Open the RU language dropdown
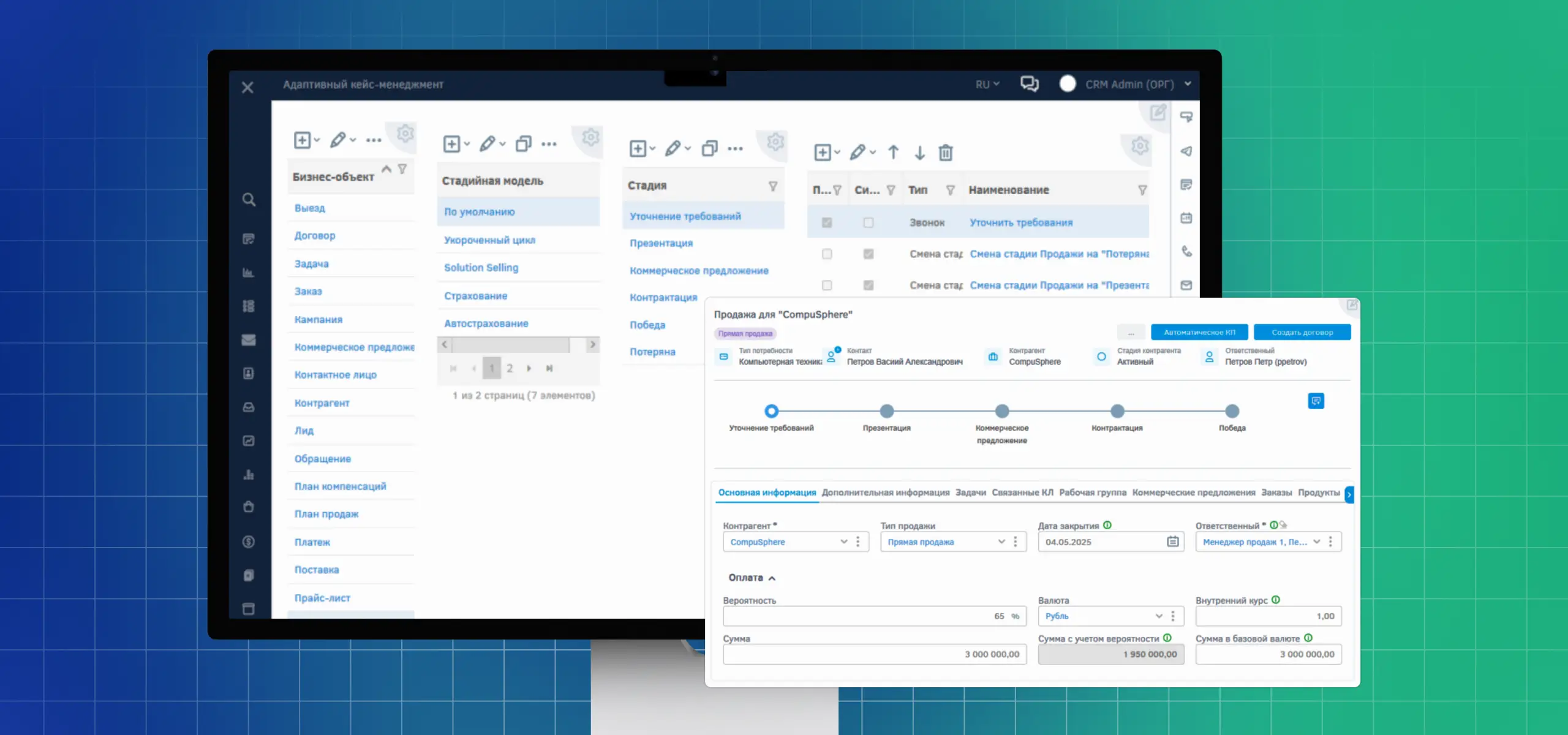The width and height of the screenshot is (1568, 735). (987, 84)
